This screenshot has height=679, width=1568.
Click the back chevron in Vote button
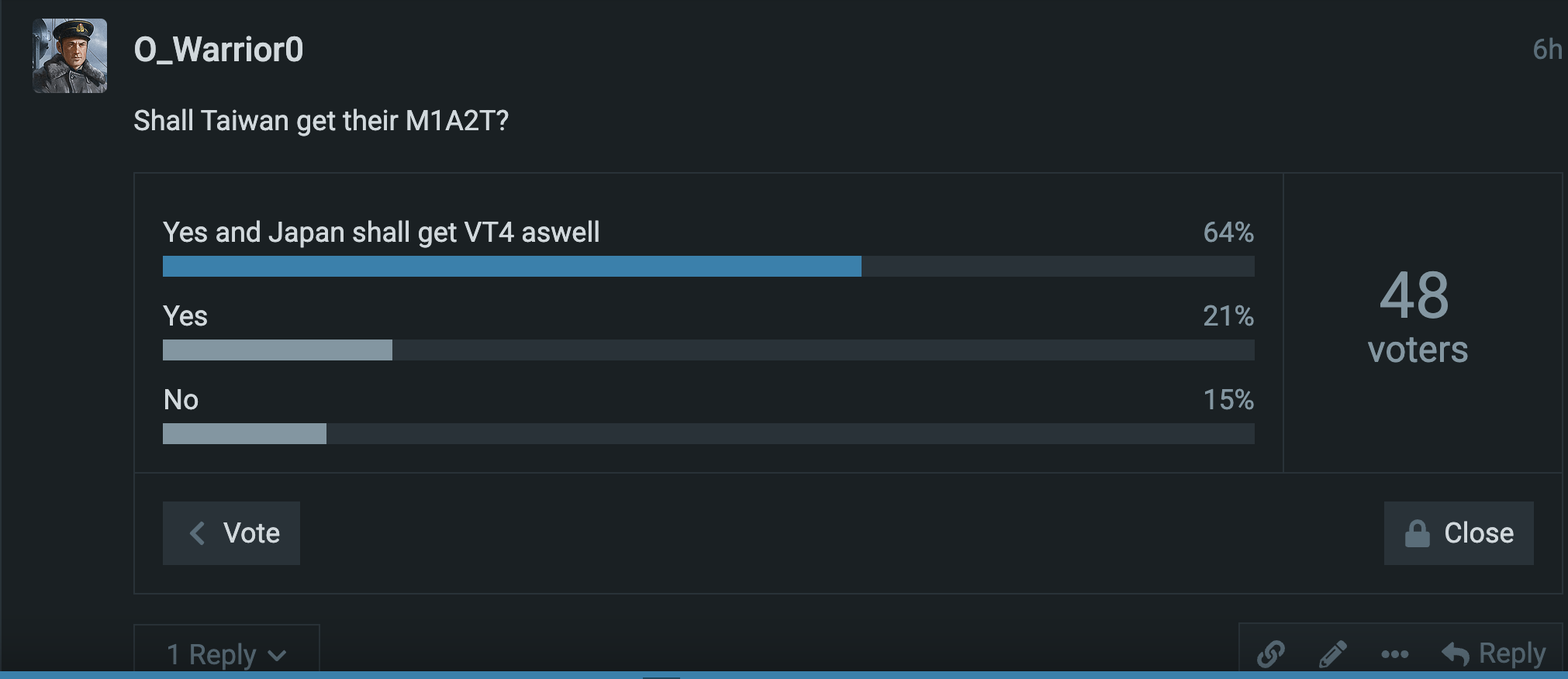(198, 533)
